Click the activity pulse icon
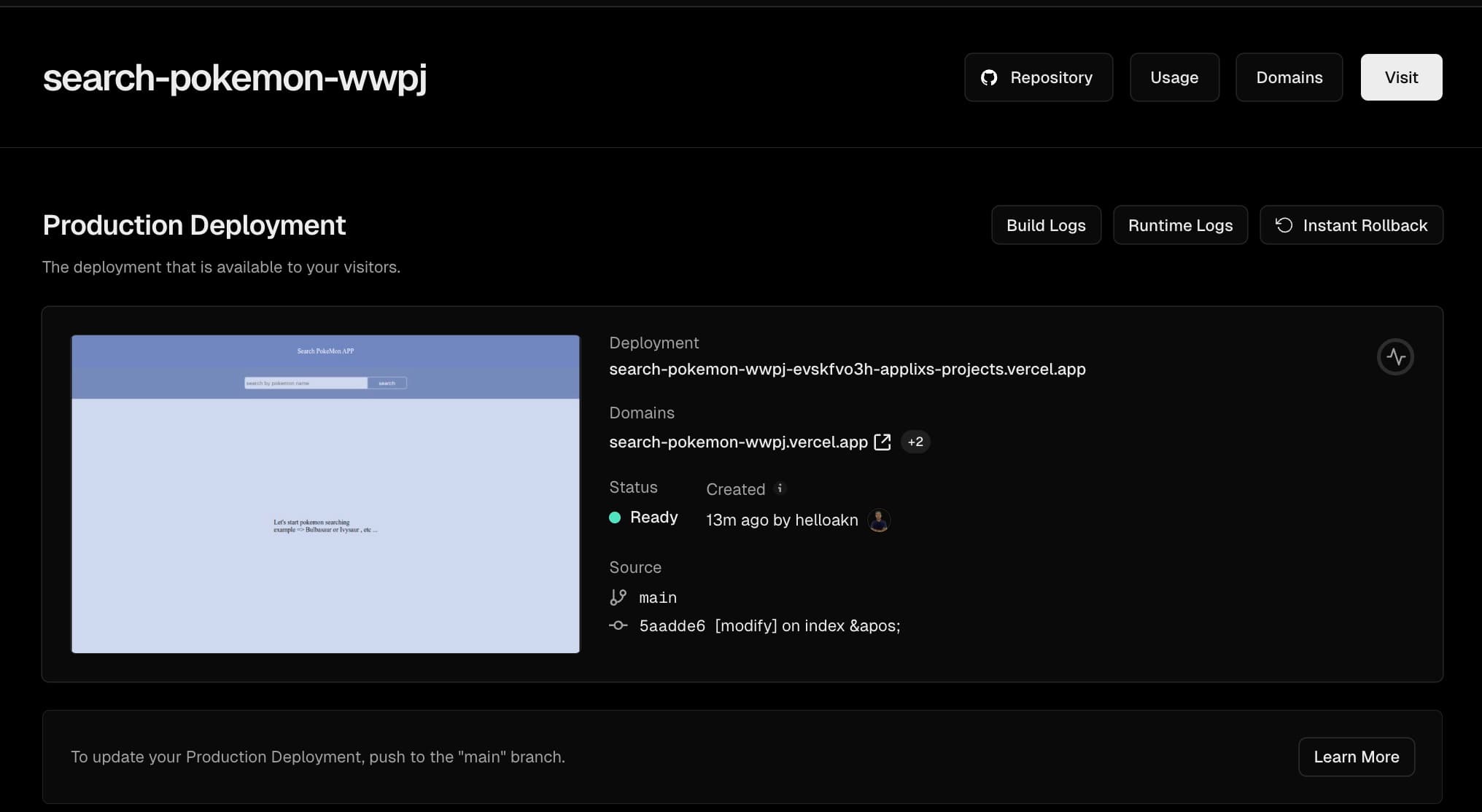This screenshot has width=1482, height=812. (x=1395, y=357)
